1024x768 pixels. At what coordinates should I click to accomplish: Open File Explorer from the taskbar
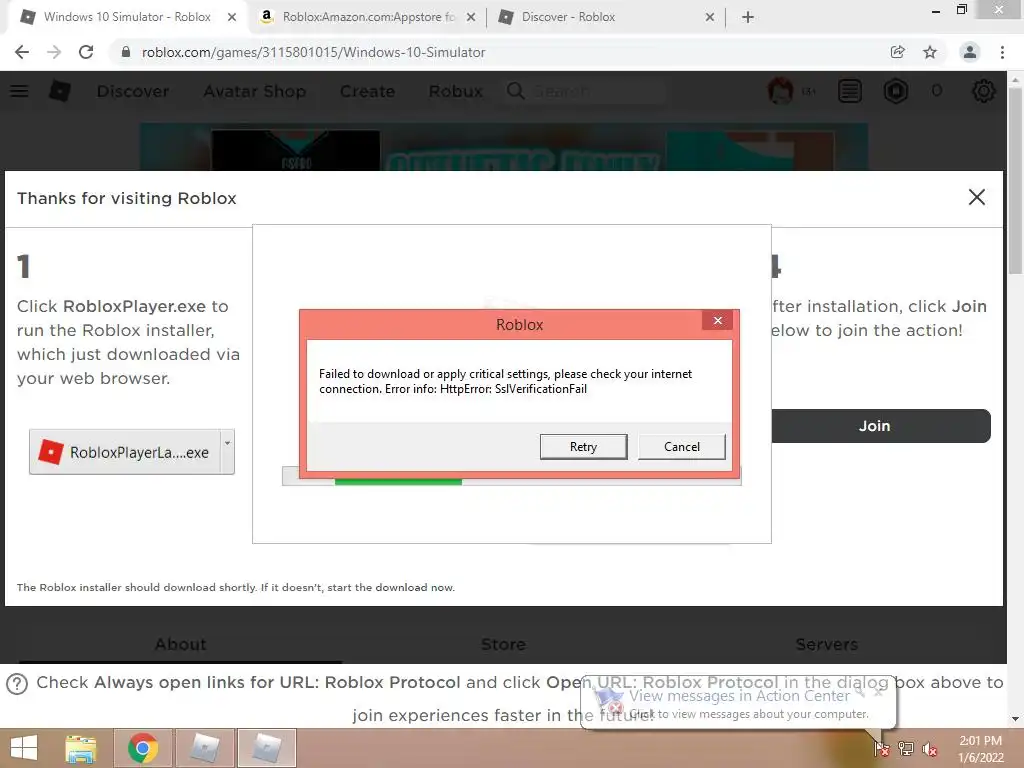pos(81,748)
